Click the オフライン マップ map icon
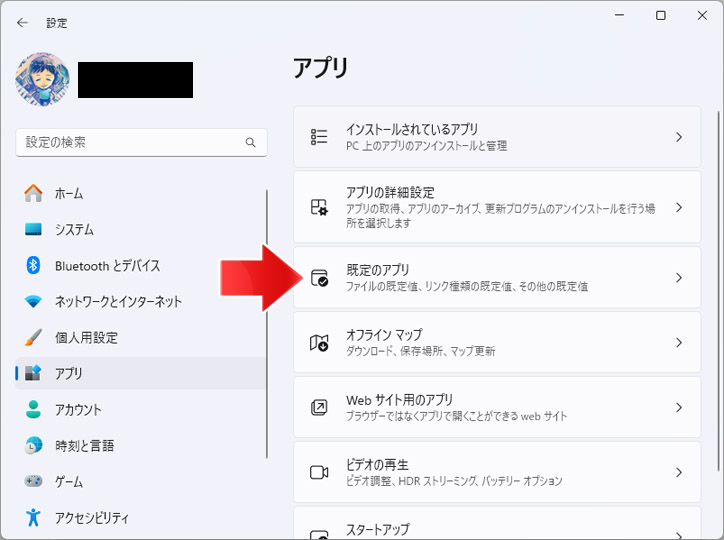Viewport: 724px width, 540px height. tap(319, 342)
